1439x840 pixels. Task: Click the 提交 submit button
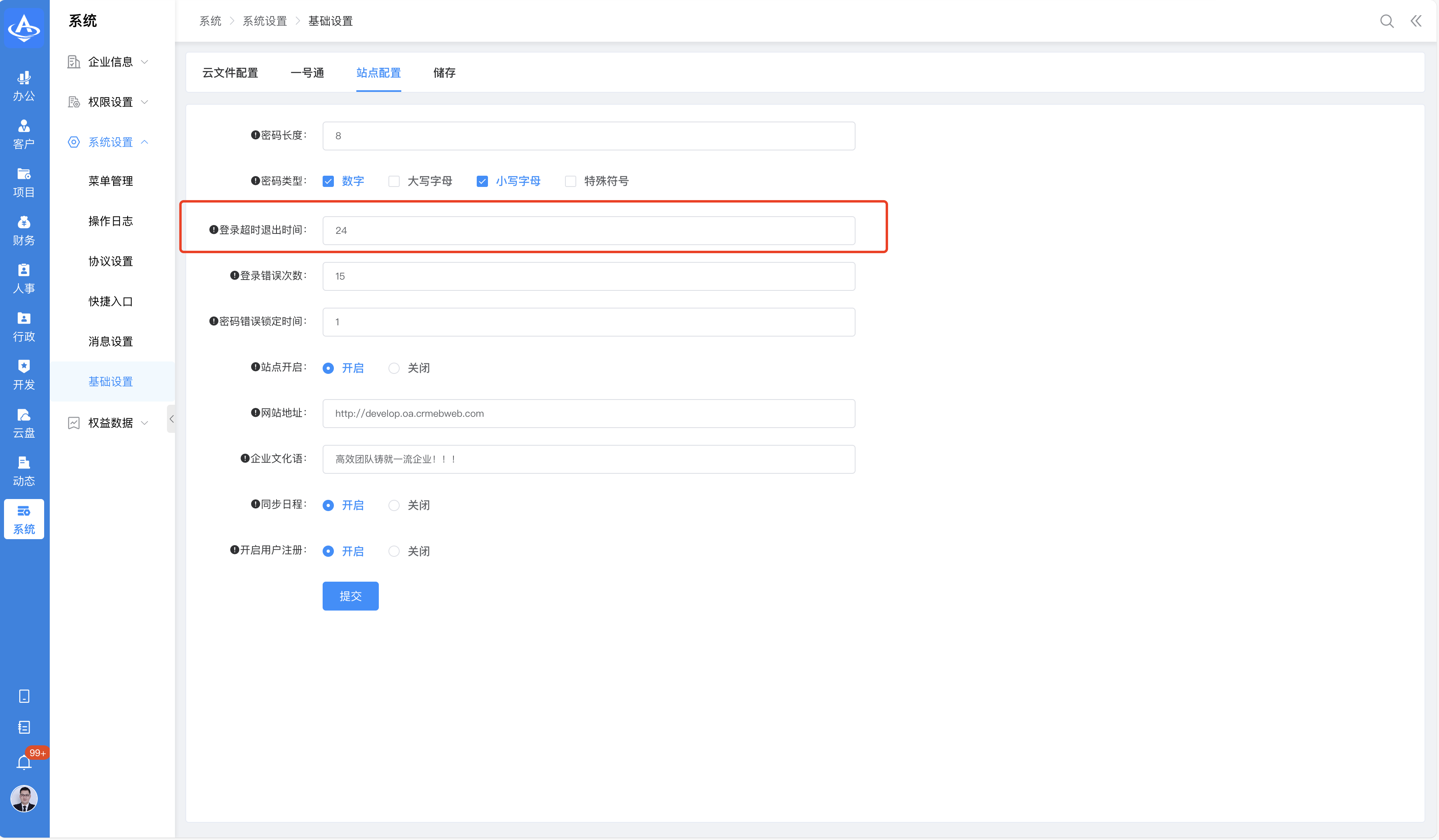[x=350, y=596]
